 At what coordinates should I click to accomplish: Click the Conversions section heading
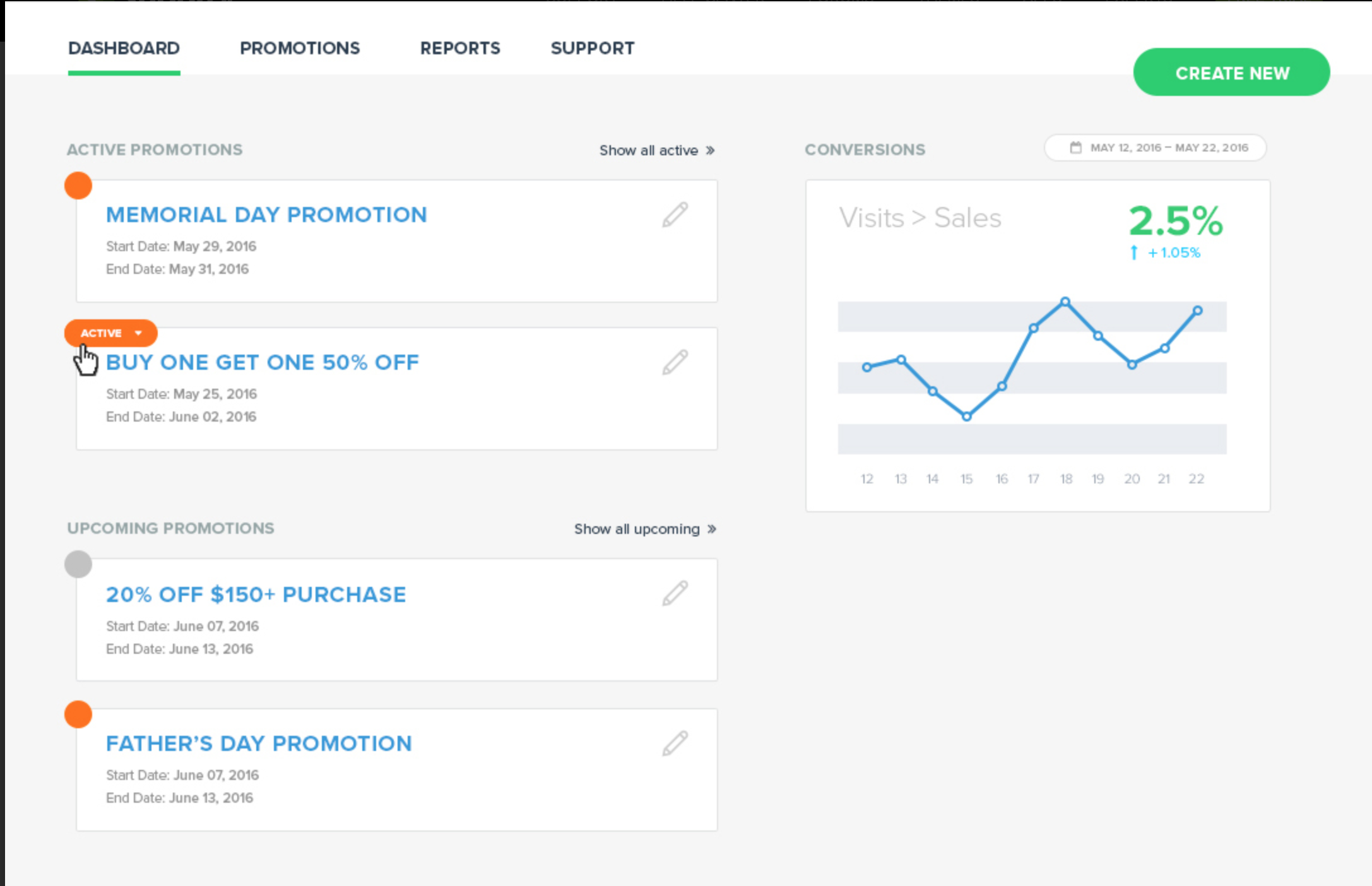[x=865, y=150]
